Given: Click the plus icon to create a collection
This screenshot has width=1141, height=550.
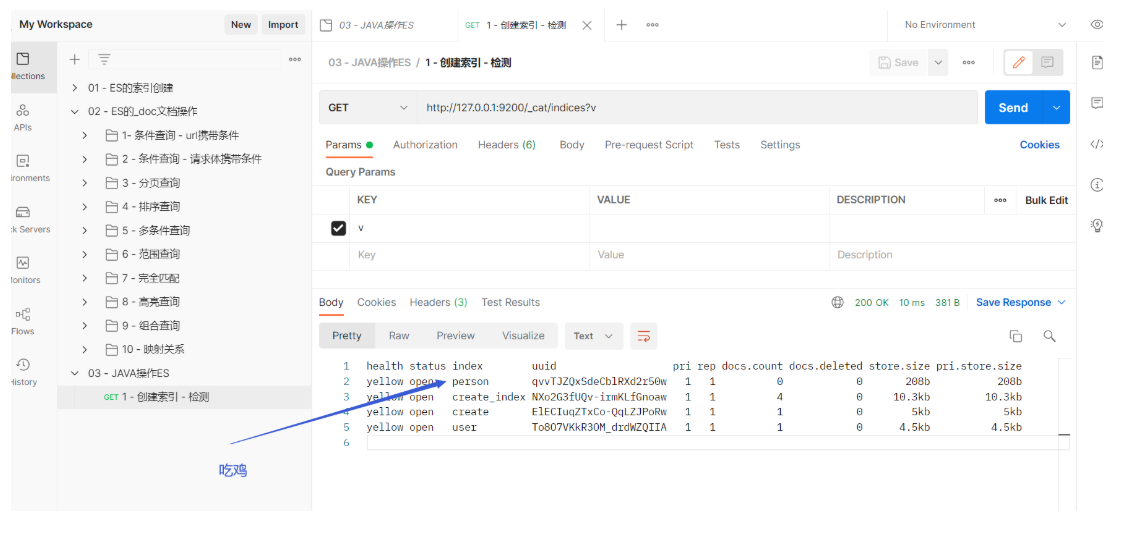Looking at the screenshot, I should (73, 60).
